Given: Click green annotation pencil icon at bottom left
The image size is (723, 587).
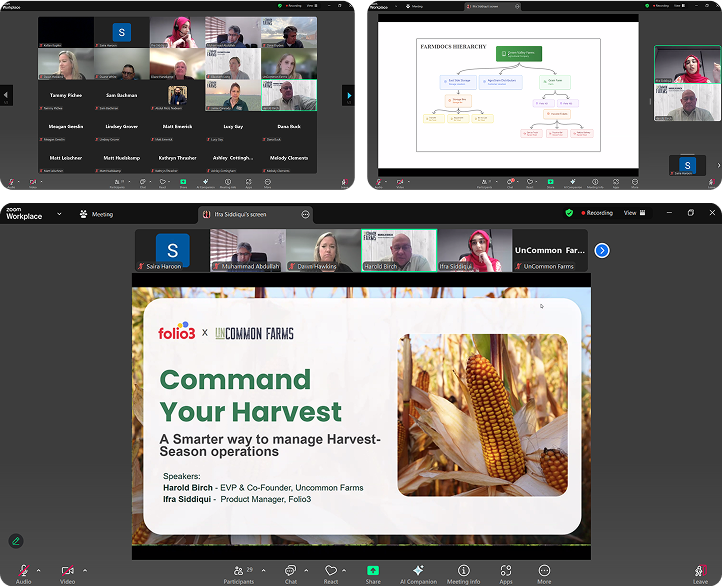Looking at the screenshot, I should pos(16,540).
